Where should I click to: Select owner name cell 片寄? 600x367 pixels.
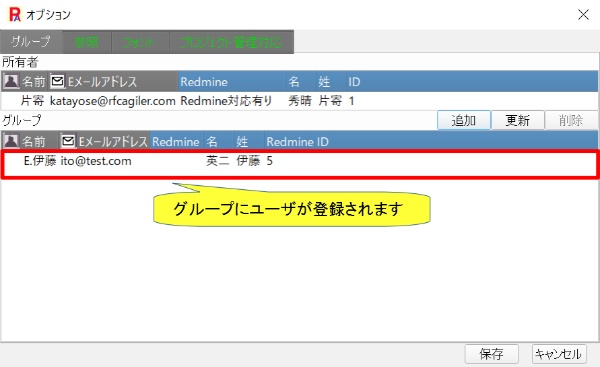(32, 101)
